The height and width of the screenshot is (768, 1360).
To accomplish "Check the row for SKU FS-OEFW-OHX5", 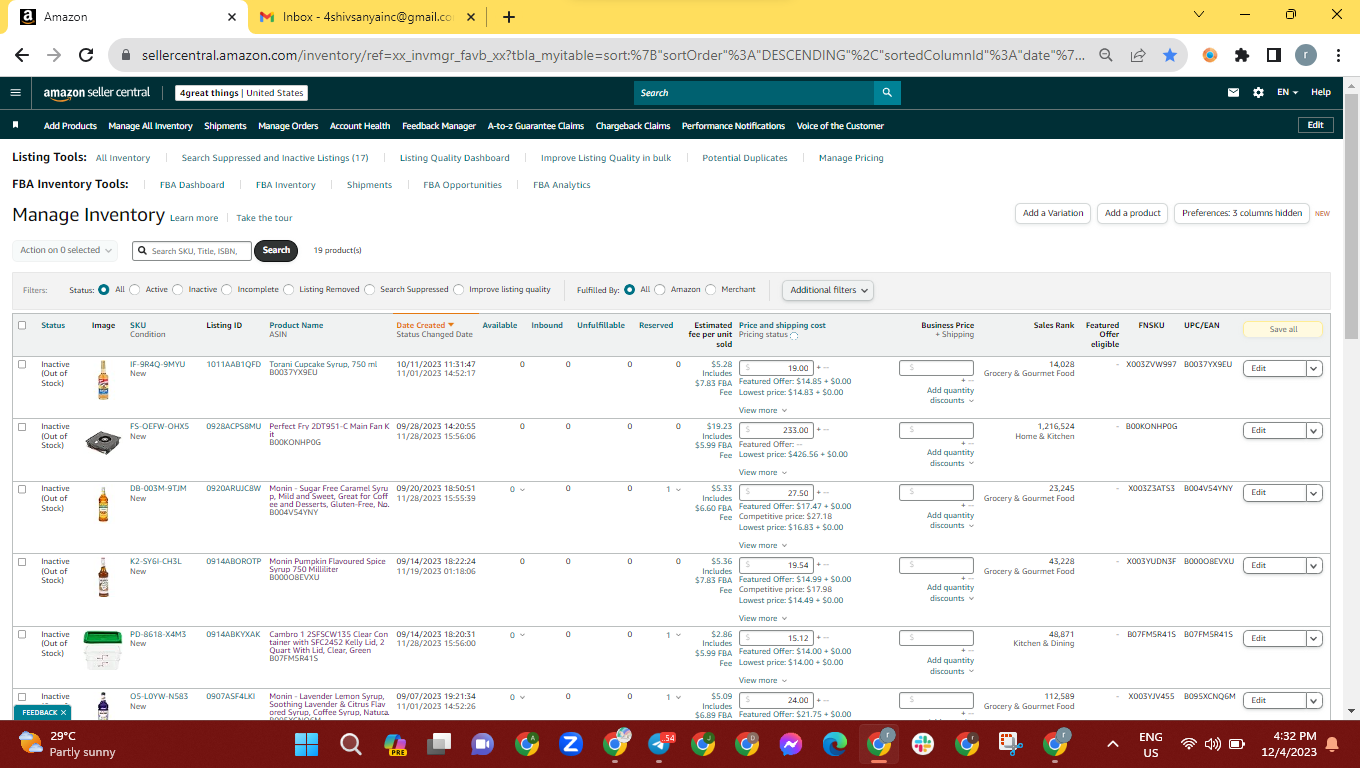I will 22,427.
